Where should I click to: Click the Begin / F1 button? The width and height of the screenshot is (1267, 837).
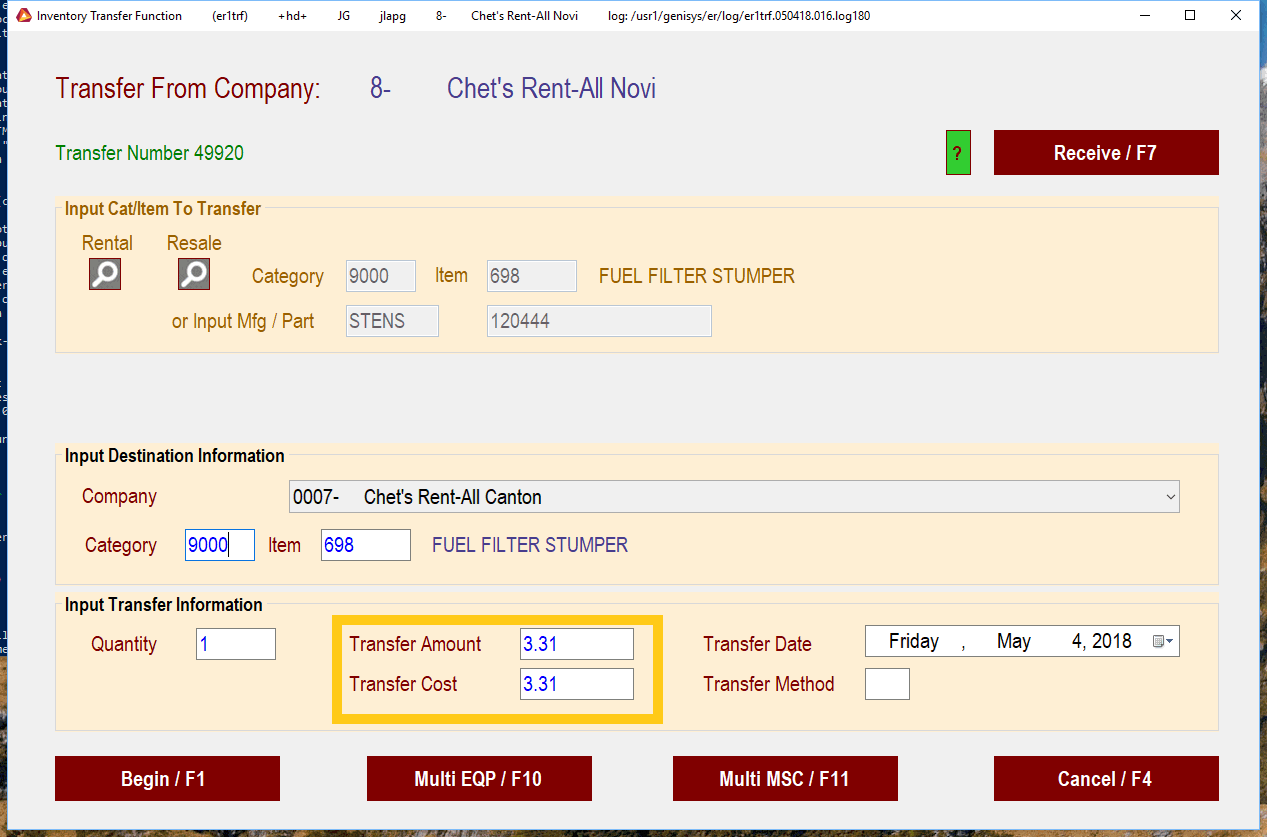point(167,778)
